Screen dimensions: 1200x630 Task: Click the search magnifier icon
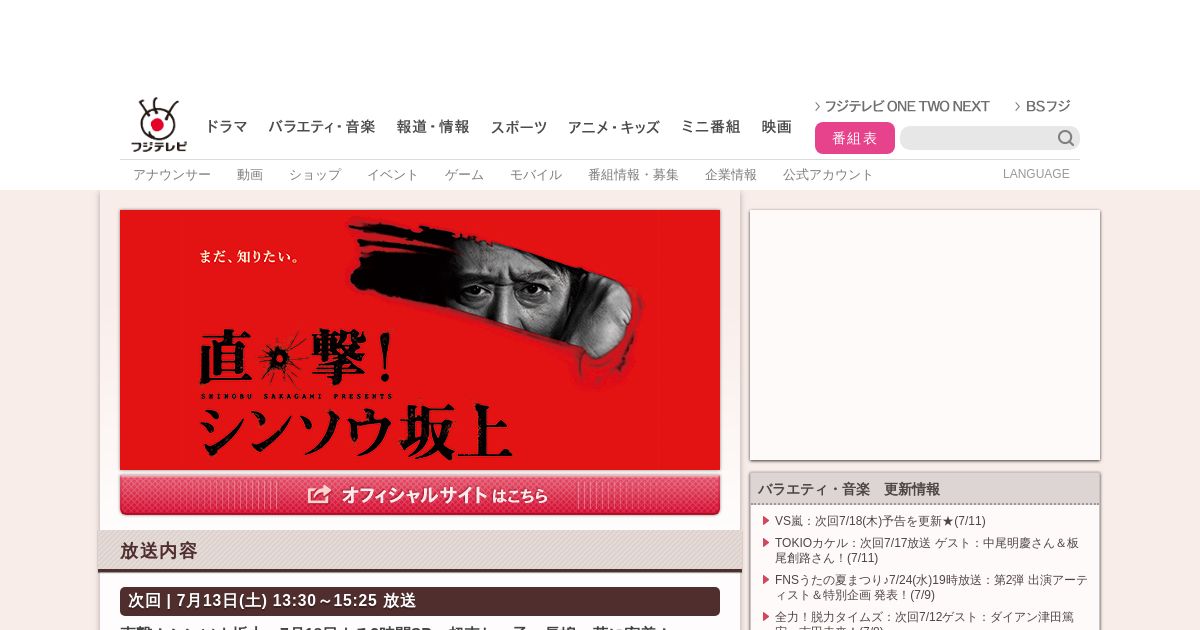1066,138
